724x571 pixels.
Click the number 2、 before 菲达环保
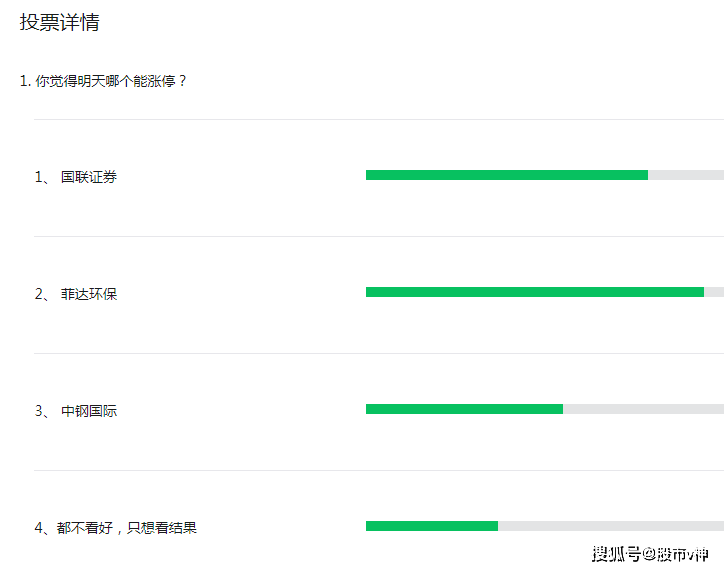tap(42, 294)
